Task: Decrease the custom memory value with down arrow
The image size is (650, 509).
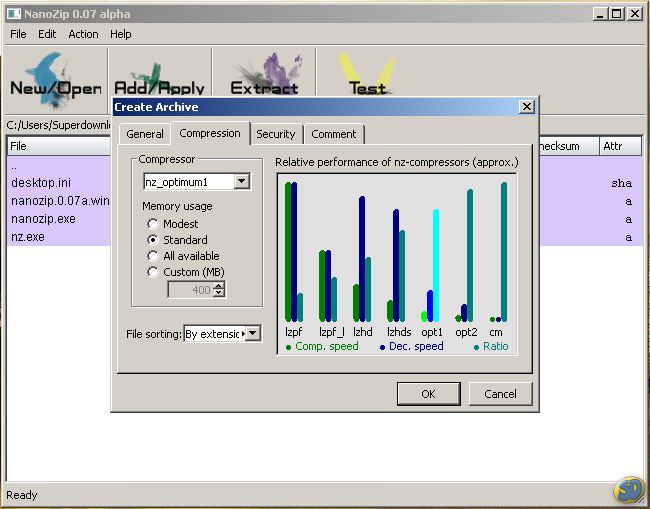Action: (219, 293)
